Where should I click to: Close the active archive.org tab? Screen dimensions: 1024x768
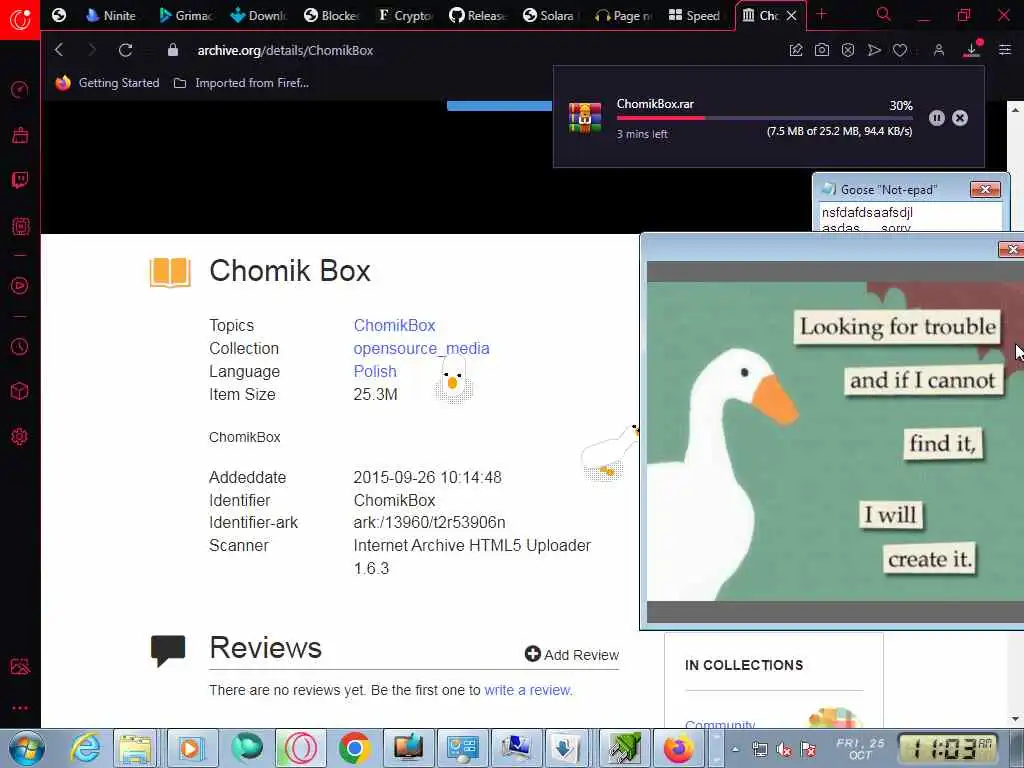(x=792, y=15)
